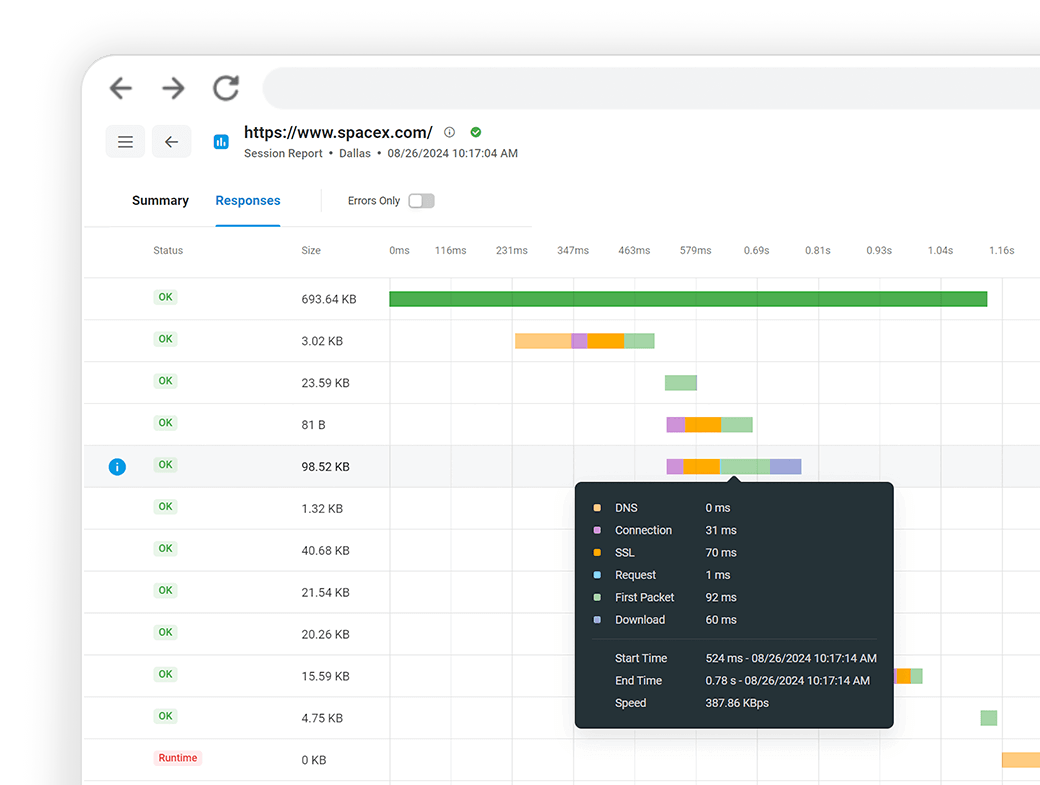The width and height of the screenshot is (1040, 785).
Task: Click the back arrow button beside menu
Action: point(171,142)
